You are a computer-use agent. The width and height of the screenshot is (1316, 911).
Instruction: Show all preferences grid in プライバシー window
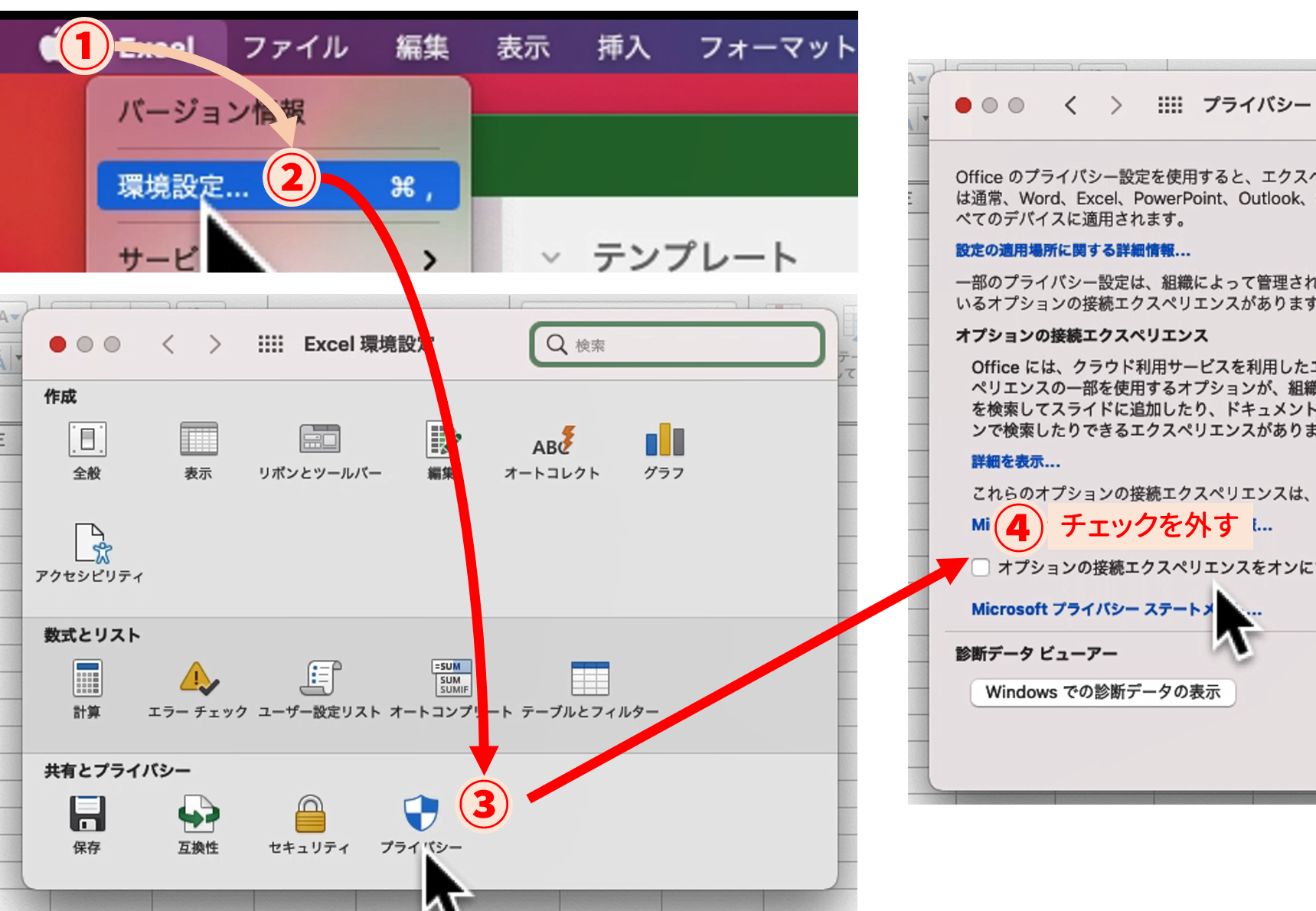(x=1170, y=105)
